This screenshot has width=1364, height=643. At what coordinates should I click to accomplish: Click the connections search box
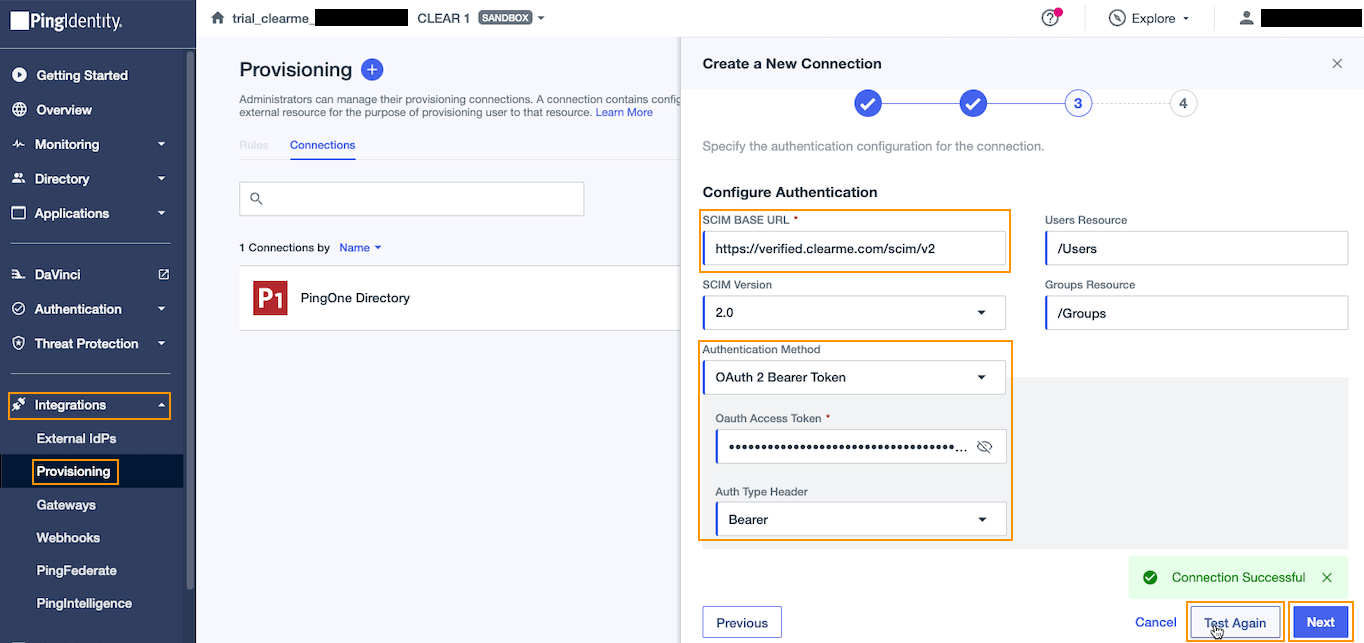[411, 198]
